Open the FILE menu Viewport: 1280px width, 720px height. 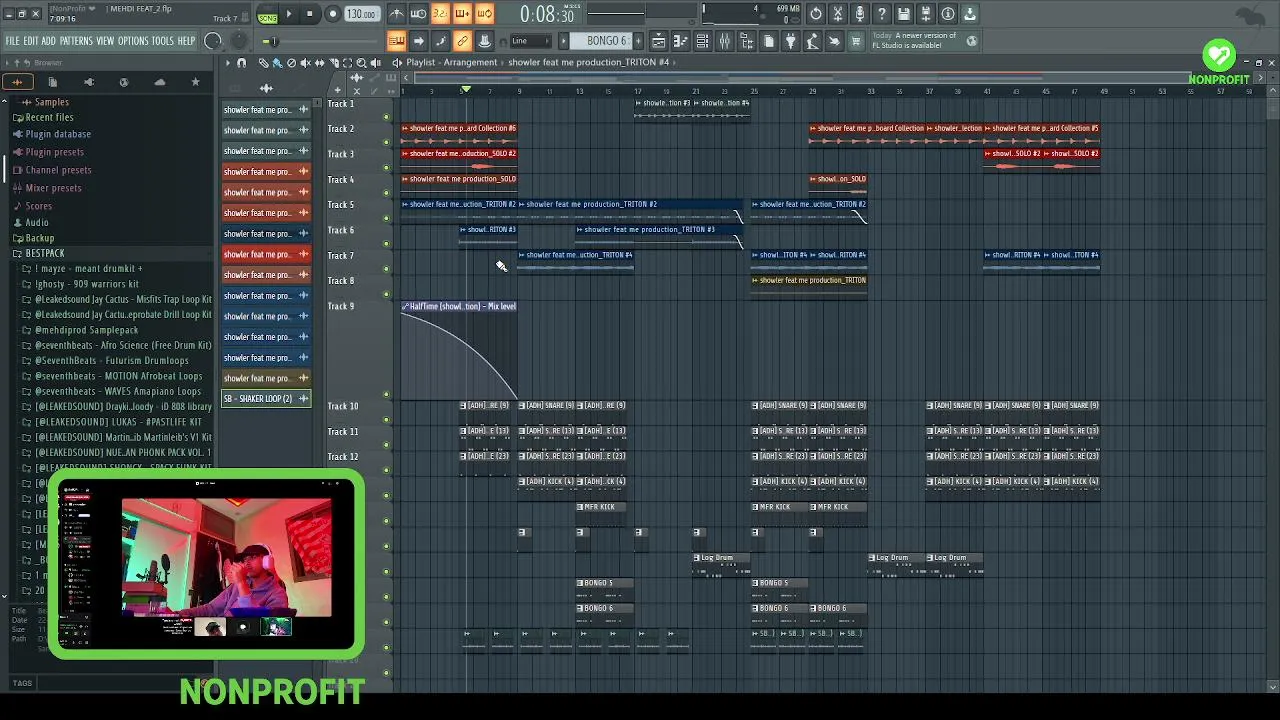tap(12, 41)
